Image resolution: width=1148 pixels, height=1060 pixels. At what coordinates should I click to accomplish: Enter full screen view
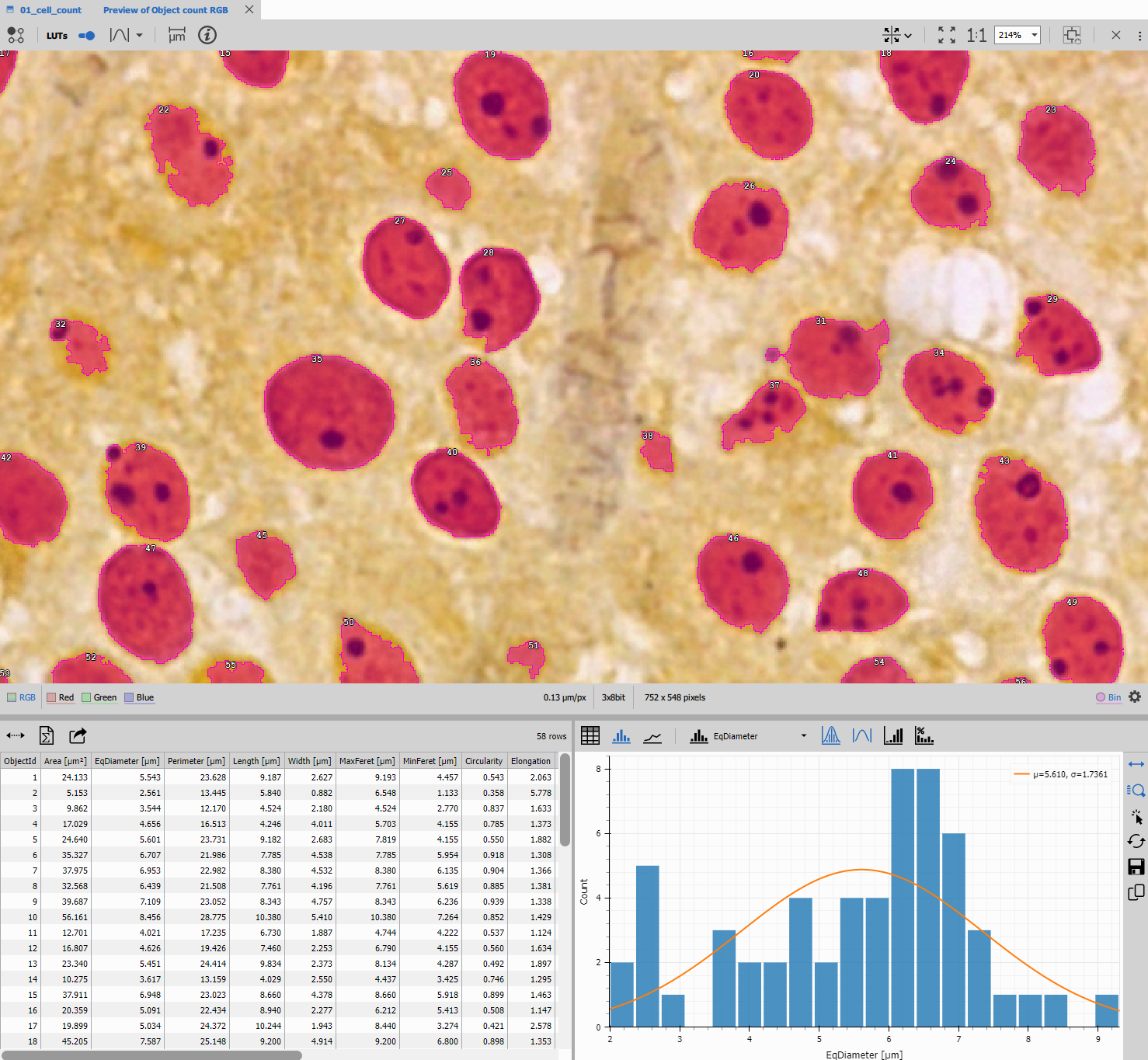(x=946, y=35)
